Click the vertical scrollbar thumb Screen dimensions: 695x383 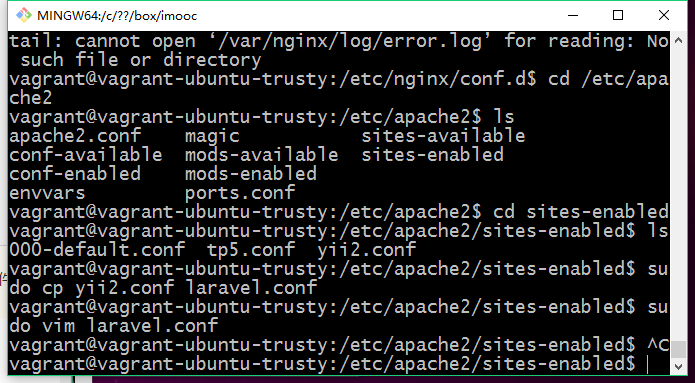678,349
